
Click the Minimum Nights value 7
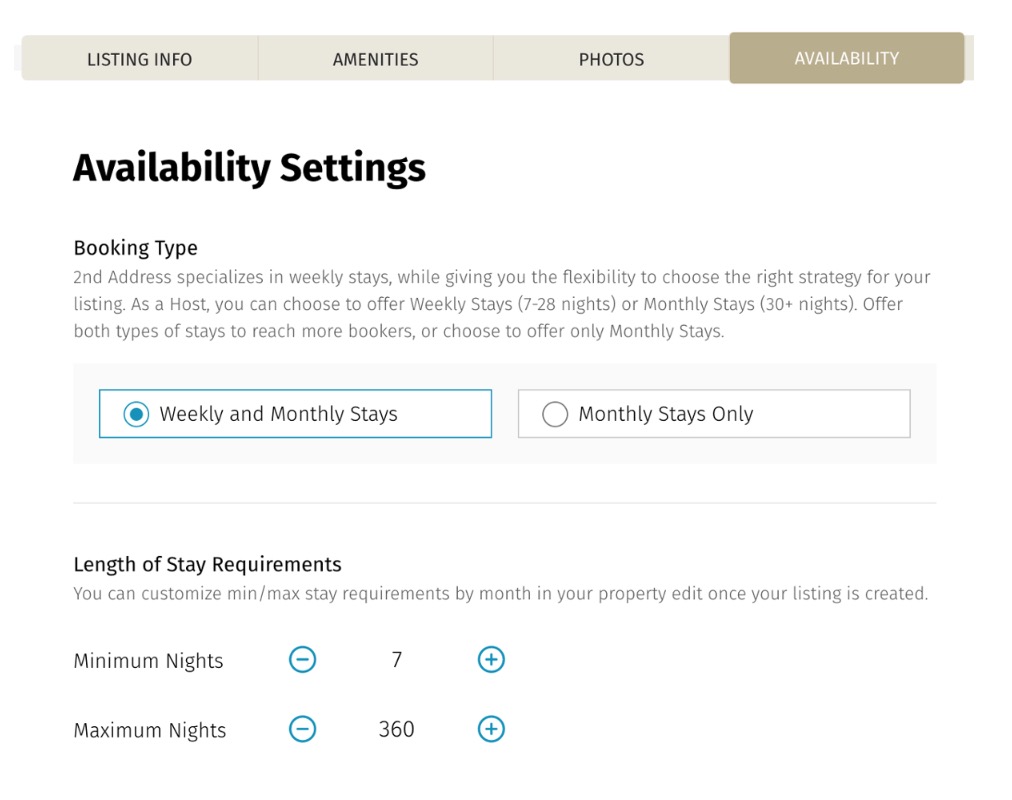[x=397, y=660]
